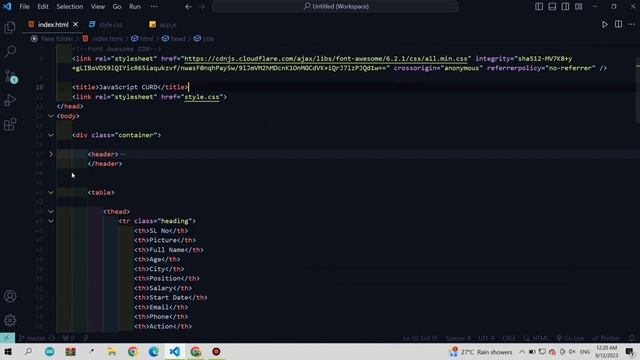Click the Spaces indentation status item
The image size is (640, 360).
[458, 338]
